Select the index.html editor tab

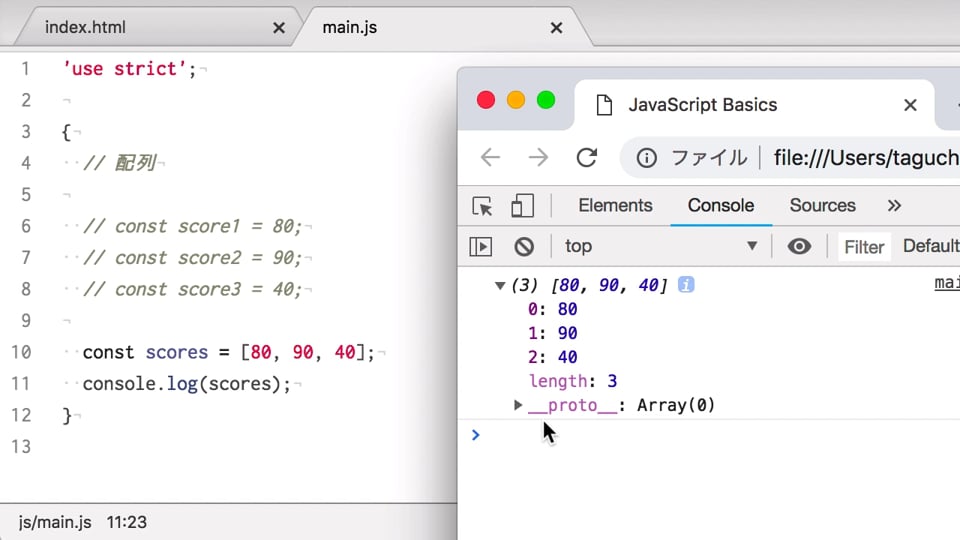[x=86, y=28]
